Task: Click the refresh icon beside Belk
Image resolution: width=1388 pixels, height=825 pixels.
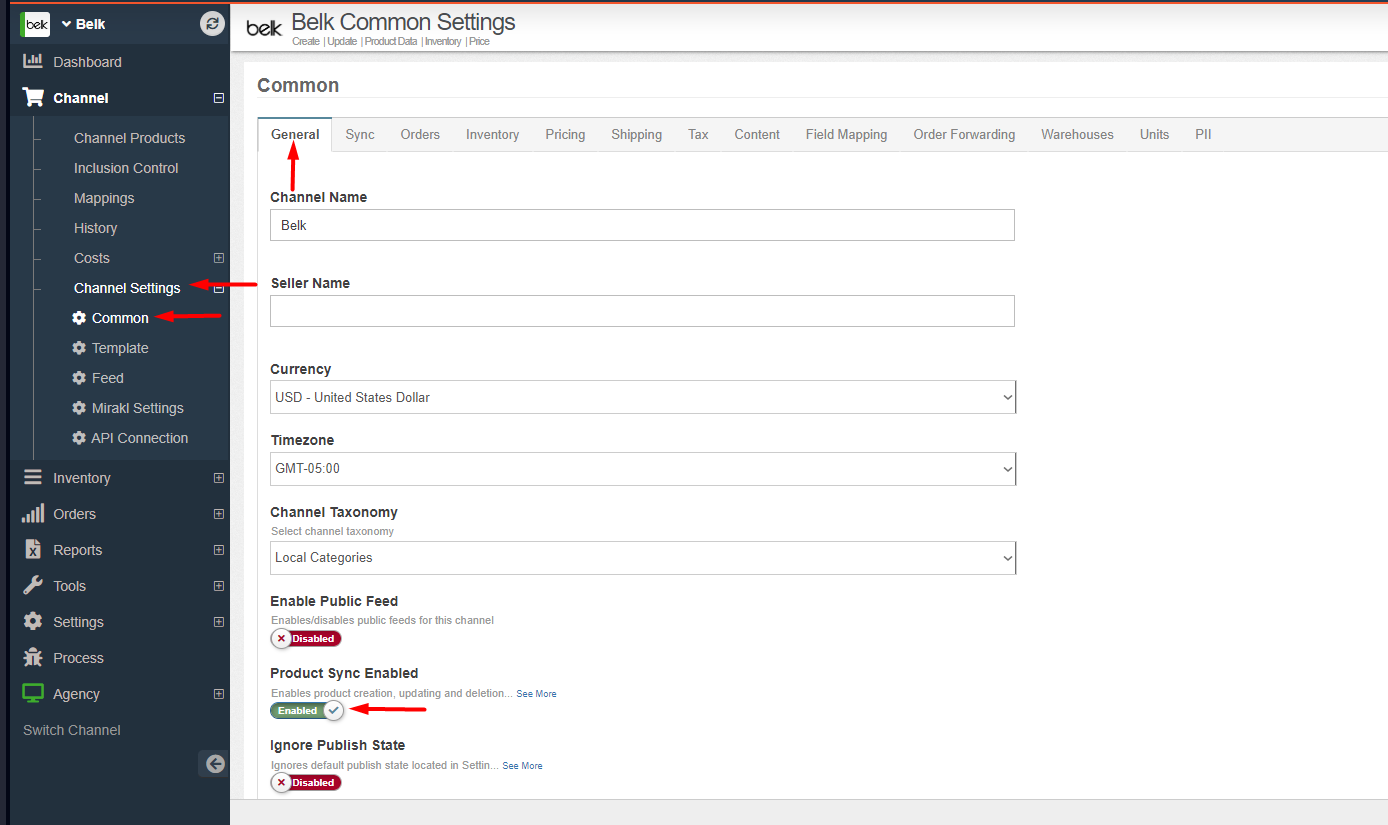Action: point(212,24)
